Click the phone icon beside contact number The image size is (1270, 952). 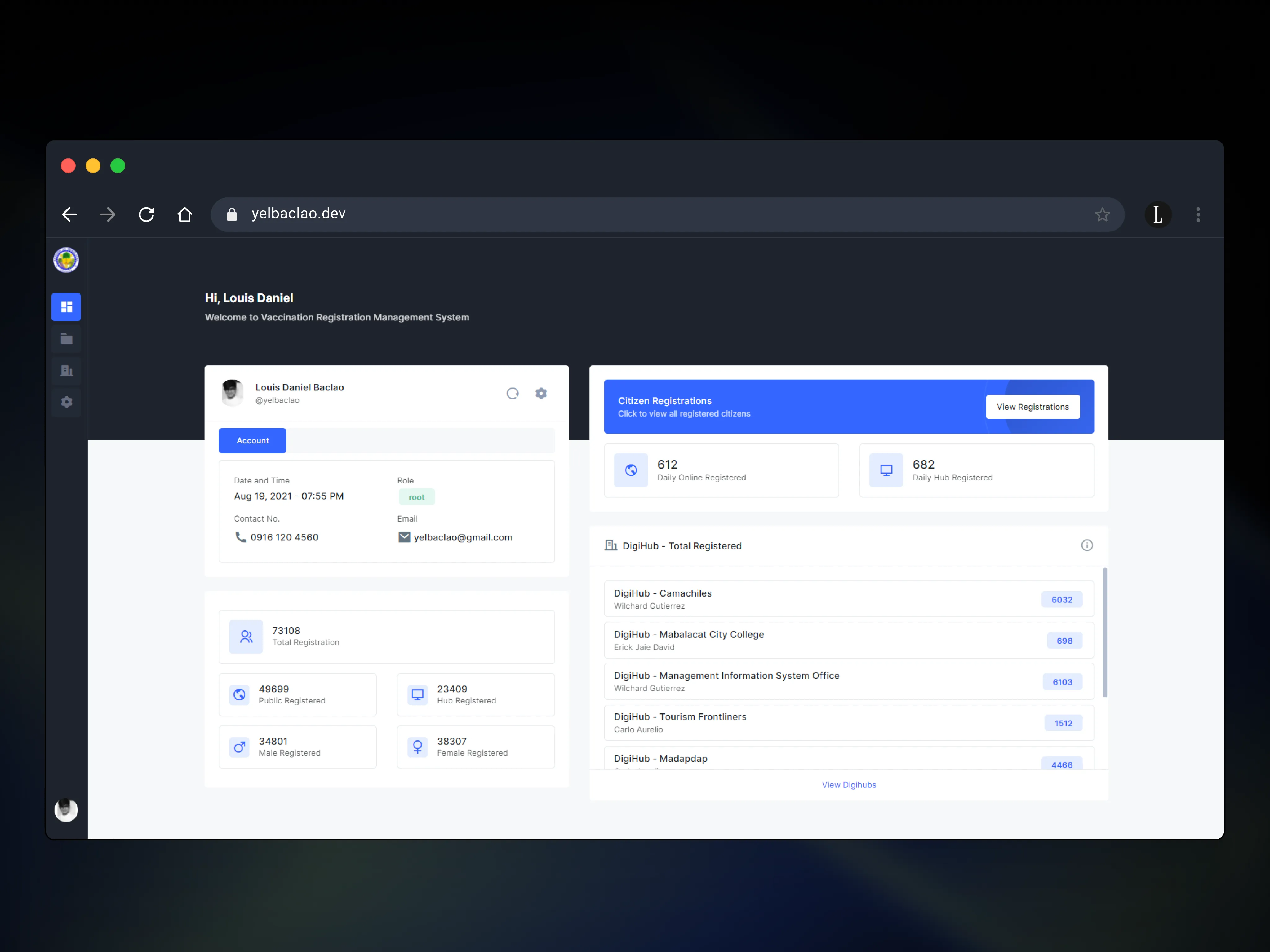pos(241,537)
